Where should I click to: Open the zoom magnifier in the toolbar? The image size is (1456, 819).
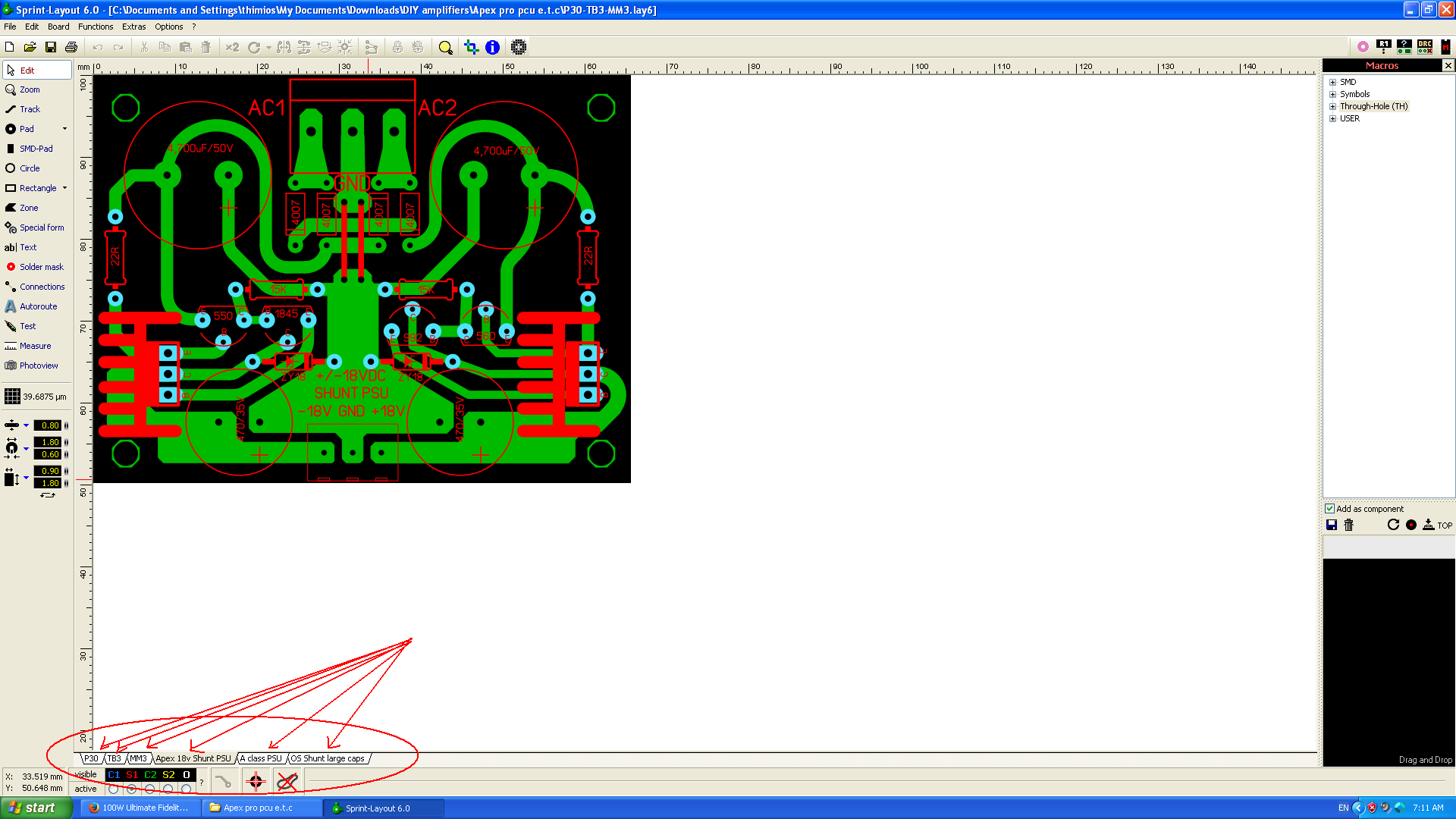point(446,47)
